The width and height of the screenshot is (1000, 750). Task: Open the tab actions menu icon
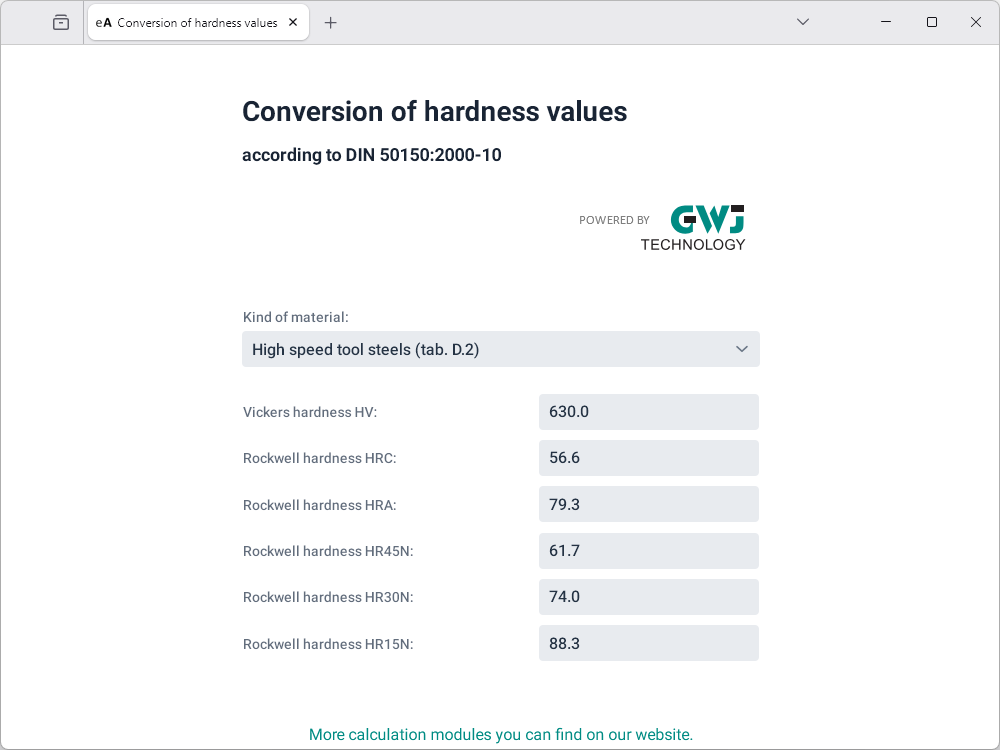[x=61, y=22]
